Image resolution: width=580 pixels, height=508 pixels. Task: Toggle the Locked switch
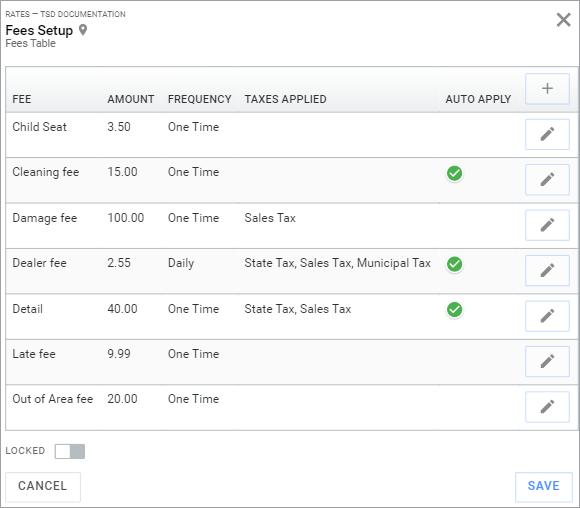coord(70,451)
